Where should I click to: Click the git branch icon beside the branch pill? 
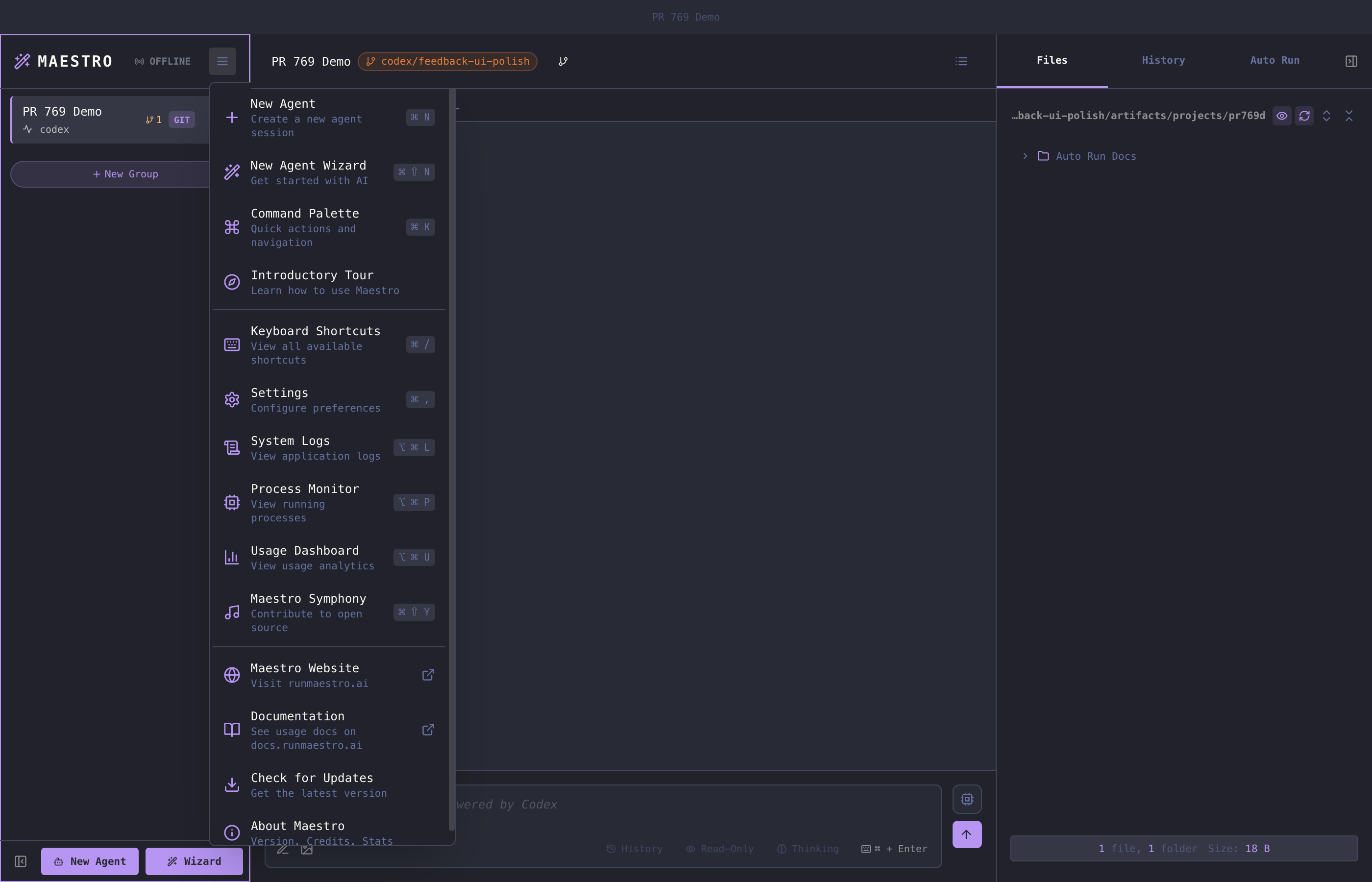coord(563,61)
